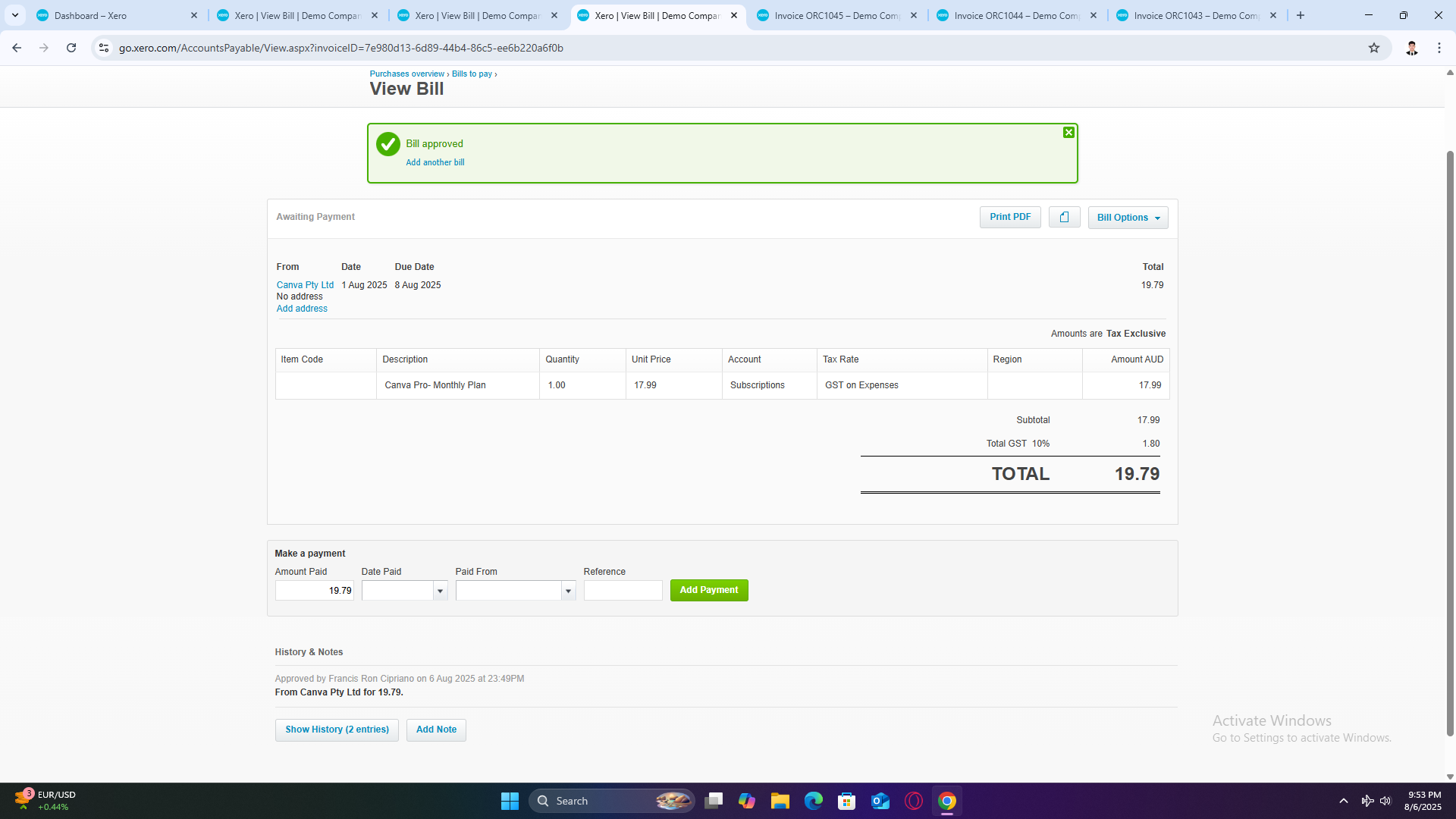
Task: Click the volume speaker icon
Action: tap(1385, 801)
